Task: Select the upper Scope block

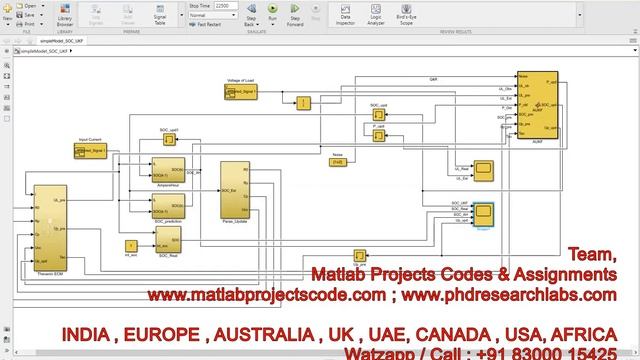Action: pyautogui.click(x=484, y=171)
